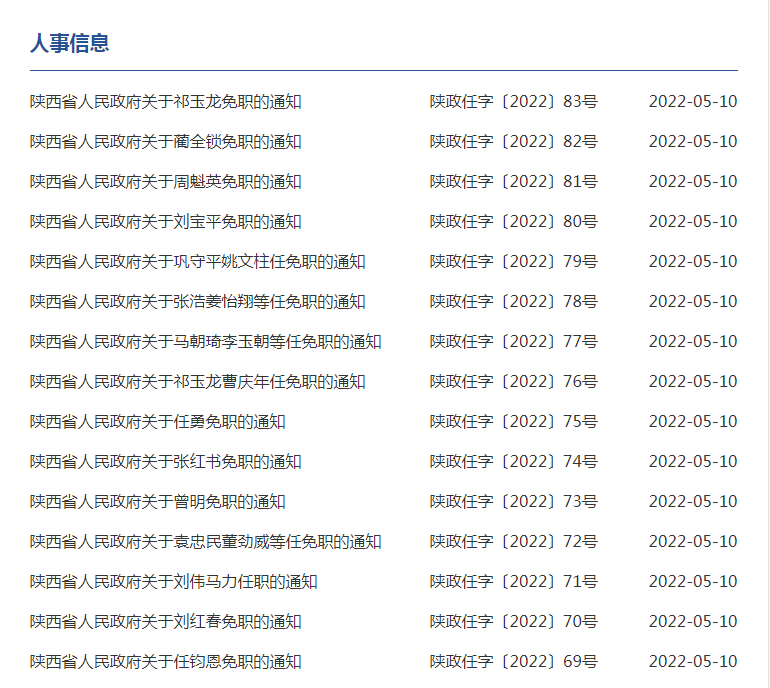This screenshot has height=688, width=770.
Task: Select the 曾明免职 notice link
Action: point(157,502)
